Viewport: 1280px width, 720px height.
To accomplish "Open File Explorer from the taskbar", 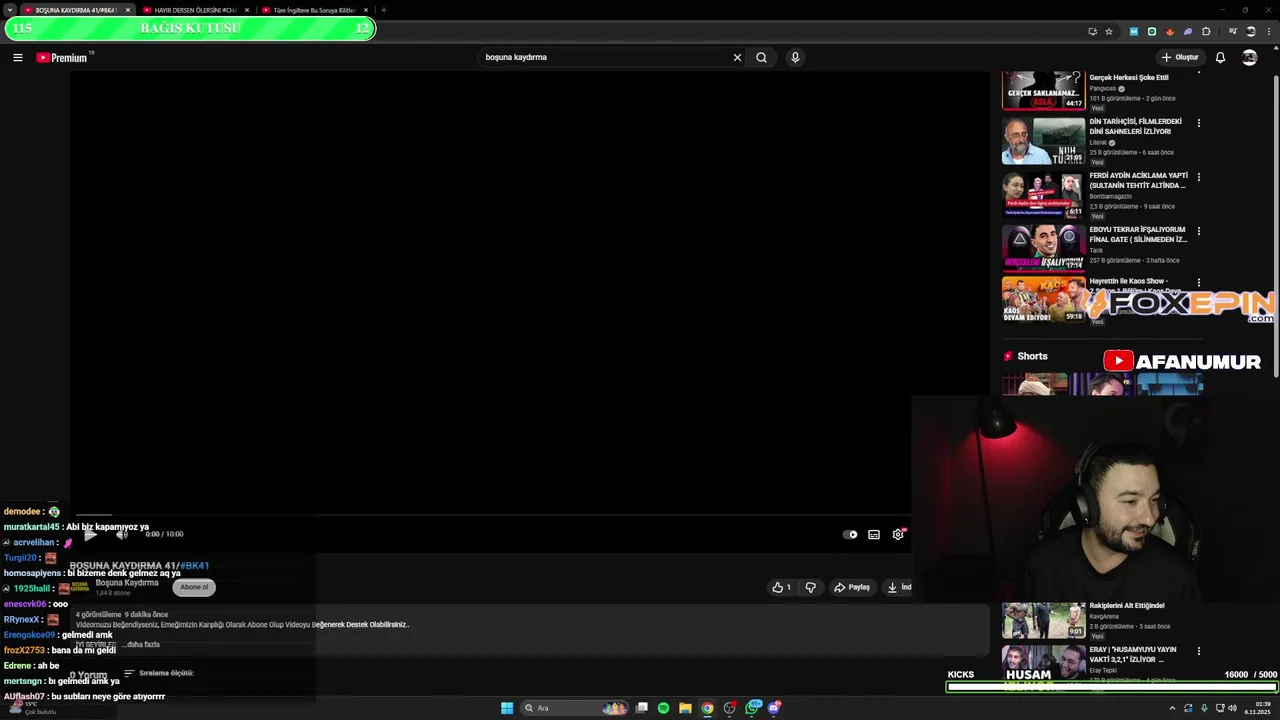I will (x=685, y=708).
